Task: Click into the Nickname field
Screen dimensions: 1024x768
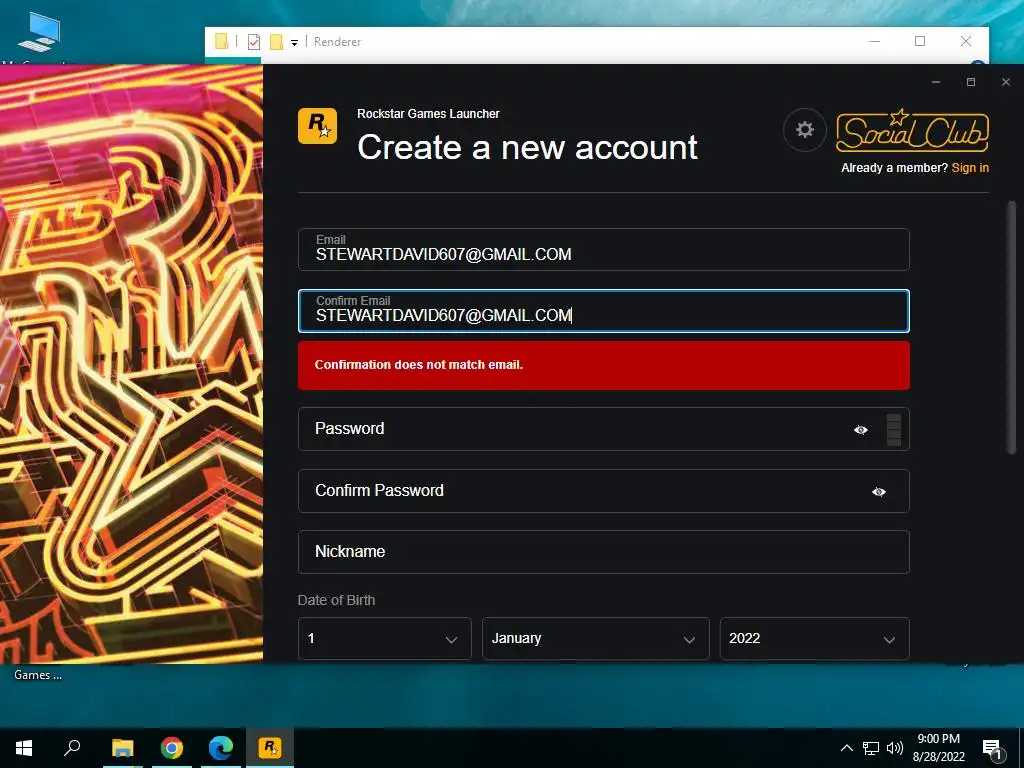Action: click(603, 552)
